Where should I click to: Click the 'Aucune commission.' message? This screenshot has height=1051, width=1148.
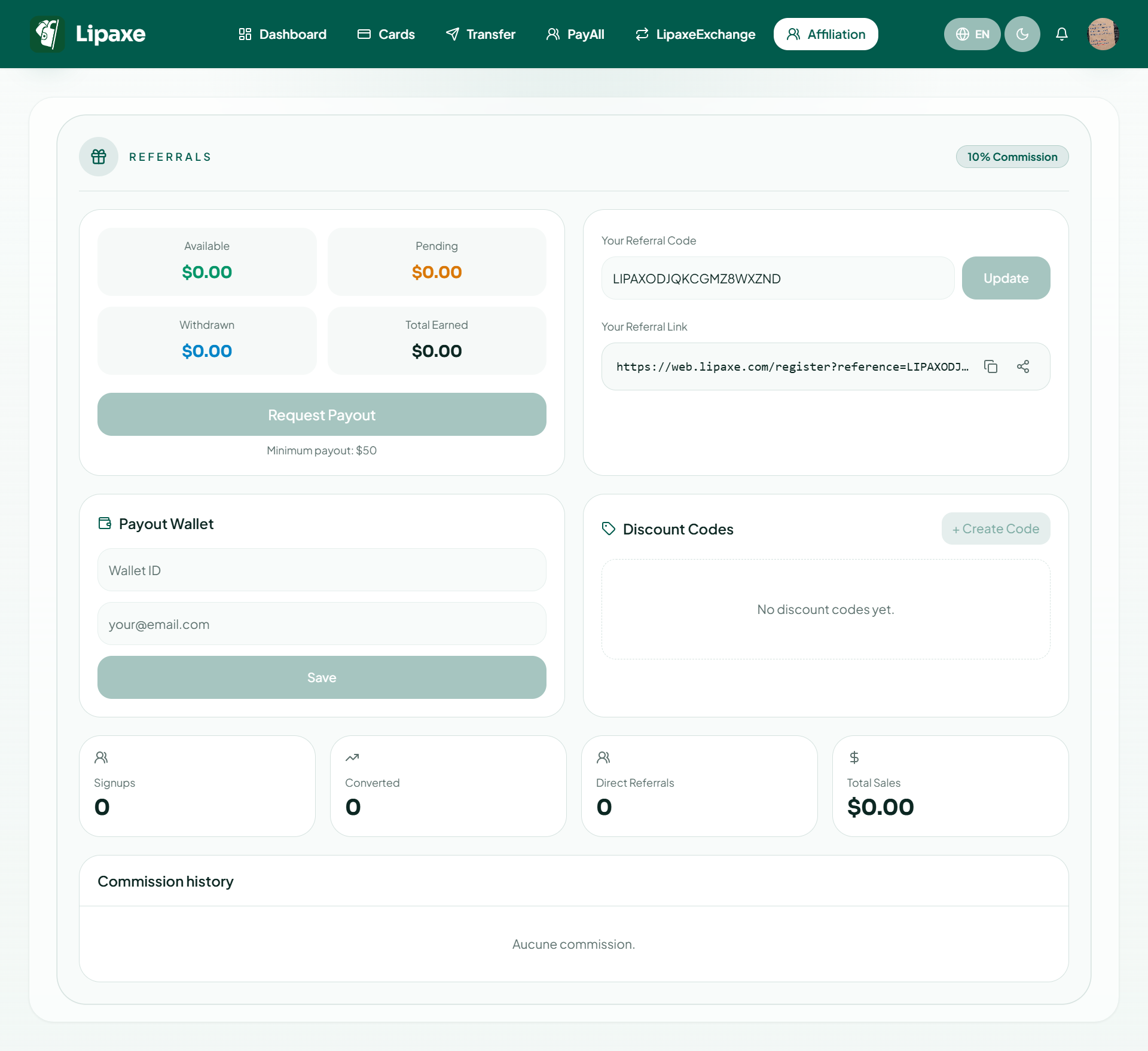(x=574, y=944)
